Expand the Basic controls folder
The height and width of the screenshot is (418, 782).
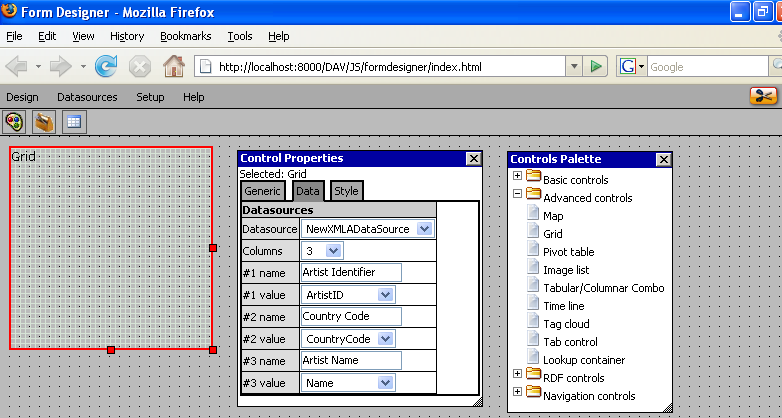tap(517, 180)
